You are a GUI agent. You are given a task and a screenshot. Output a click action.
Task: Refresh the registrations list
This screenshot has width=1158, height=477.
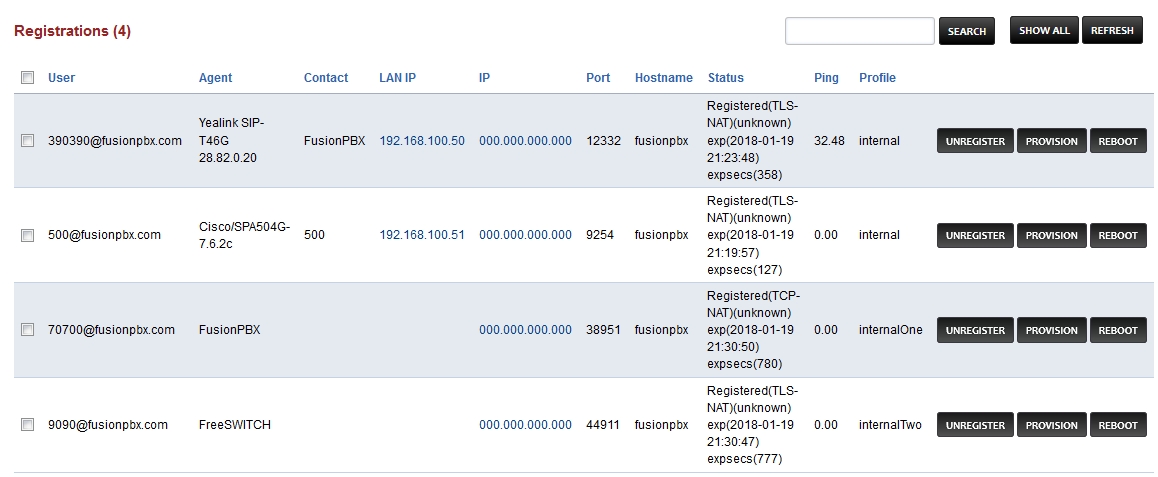pos(1112,30)
